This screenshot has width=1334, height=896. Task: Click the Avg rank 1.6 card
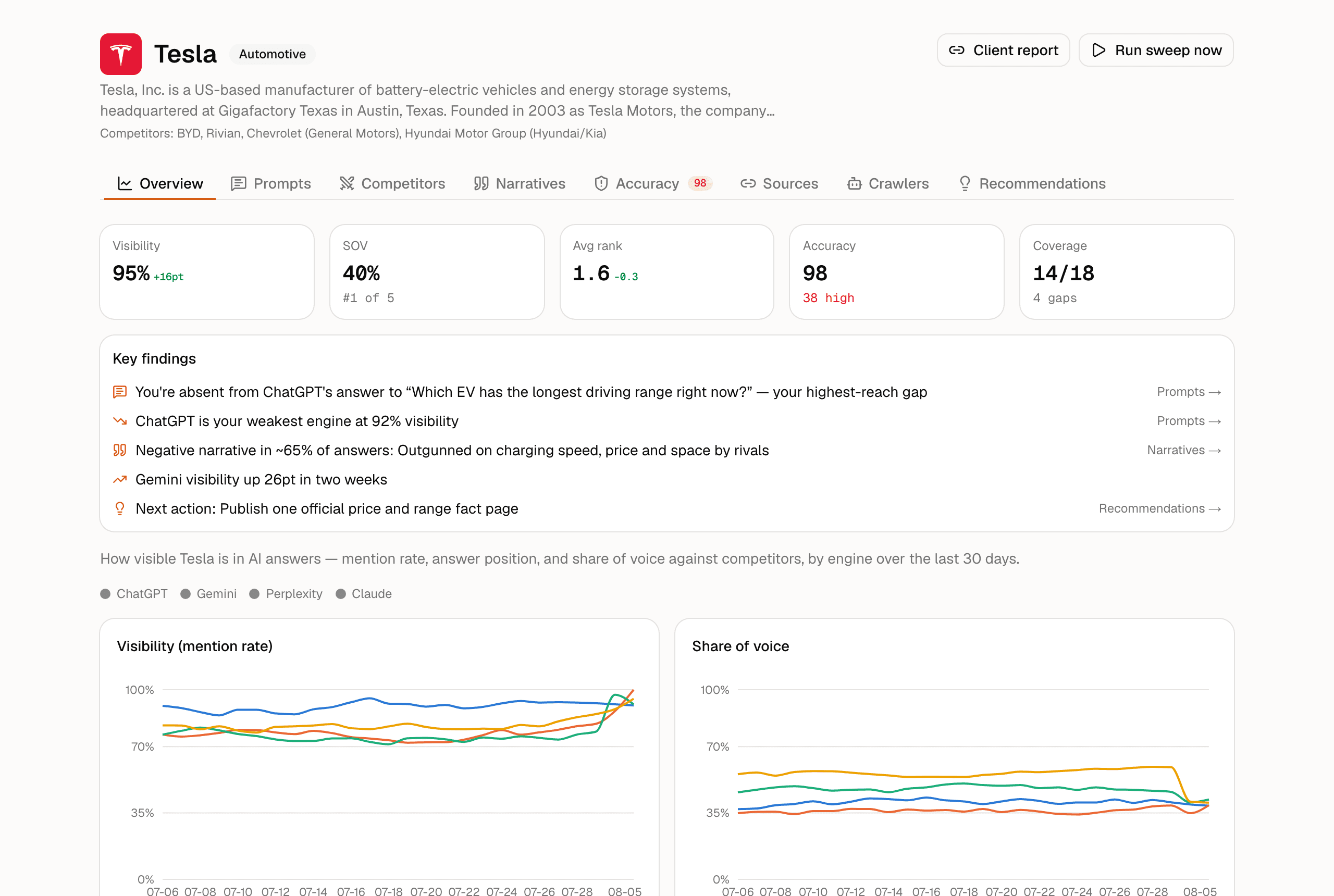(x=666, y=272)
